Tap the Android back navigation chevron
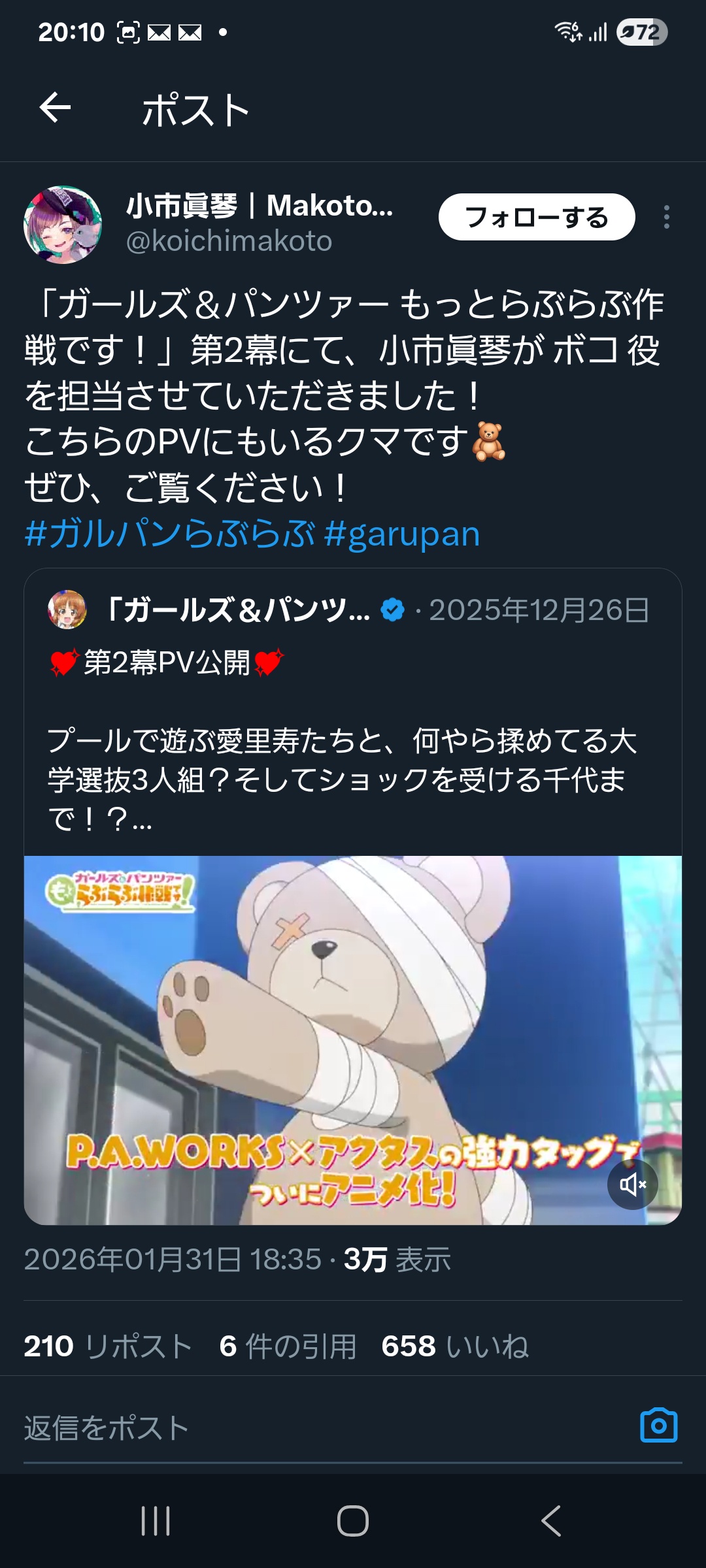 click(x=550, y=1521)
